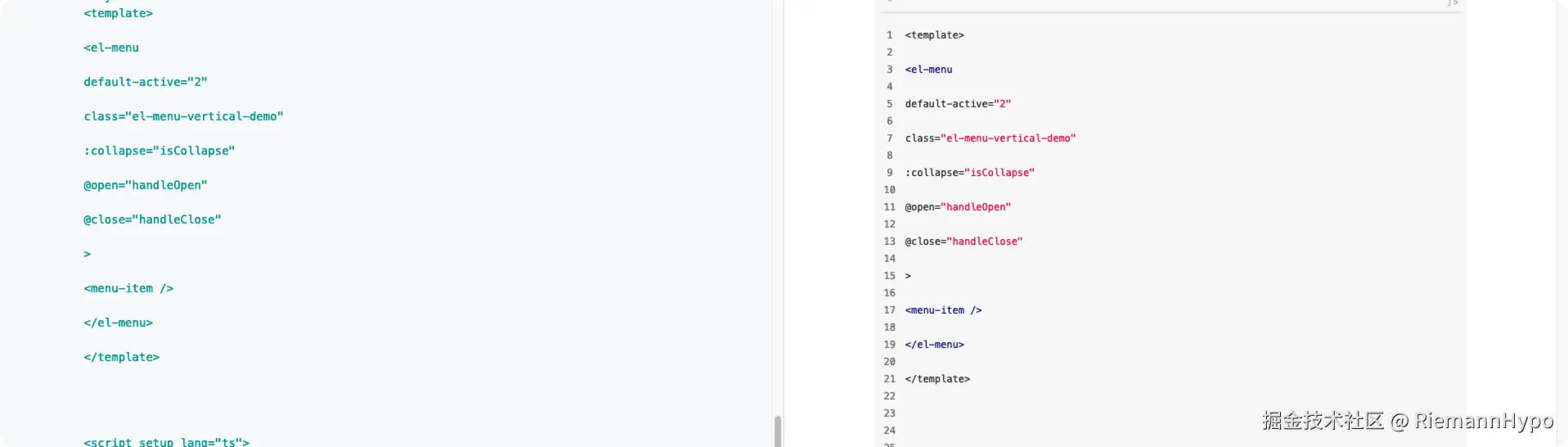1568x447 pixels.
Task: Click <menu-item /> in left editor
Action: coord(128,288)
